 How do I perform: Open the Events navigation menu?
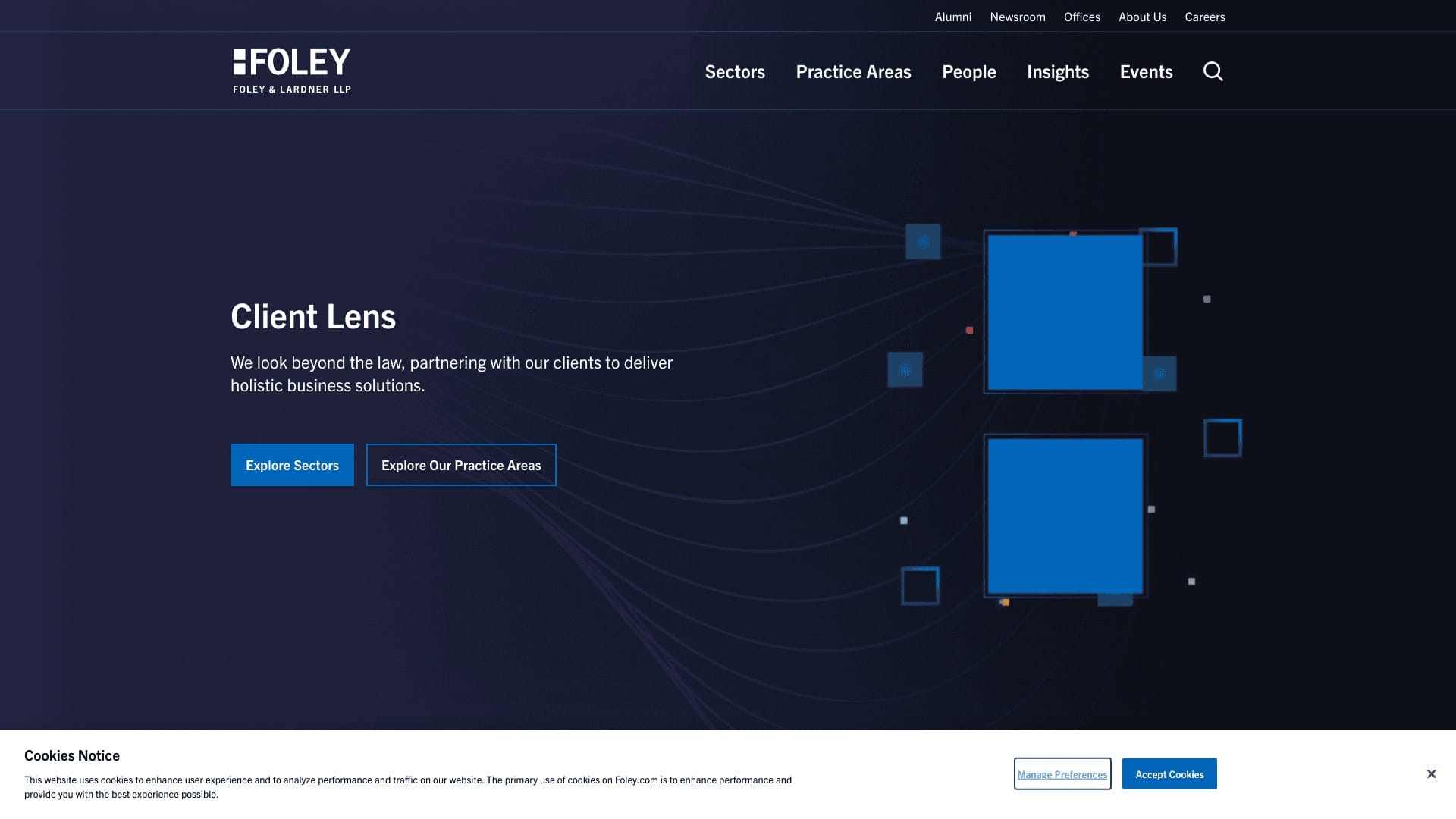pos(1146,71)
